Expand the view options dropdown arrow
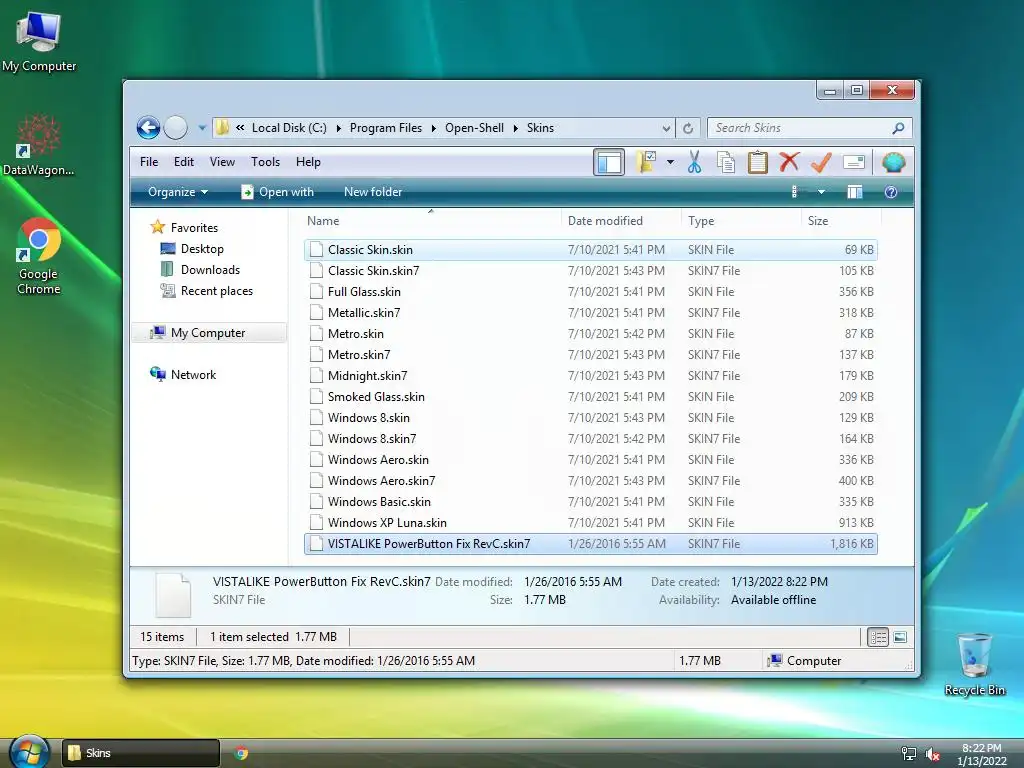The height and width of the screenshot is (768, 1024). [x=821, y=192]
